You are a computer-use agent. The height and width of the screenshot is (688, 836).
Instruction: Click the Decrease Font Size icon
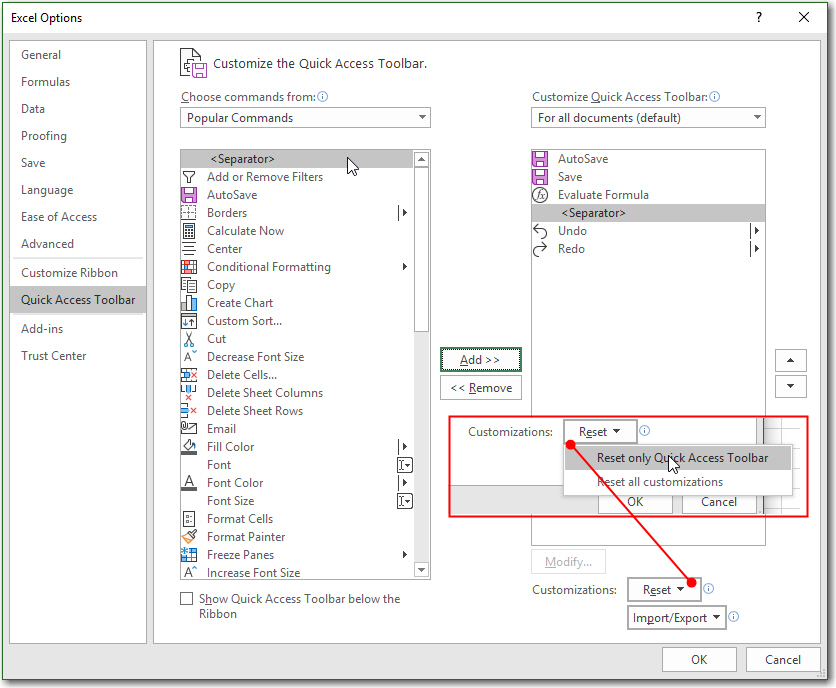click(x=189, y=357)
